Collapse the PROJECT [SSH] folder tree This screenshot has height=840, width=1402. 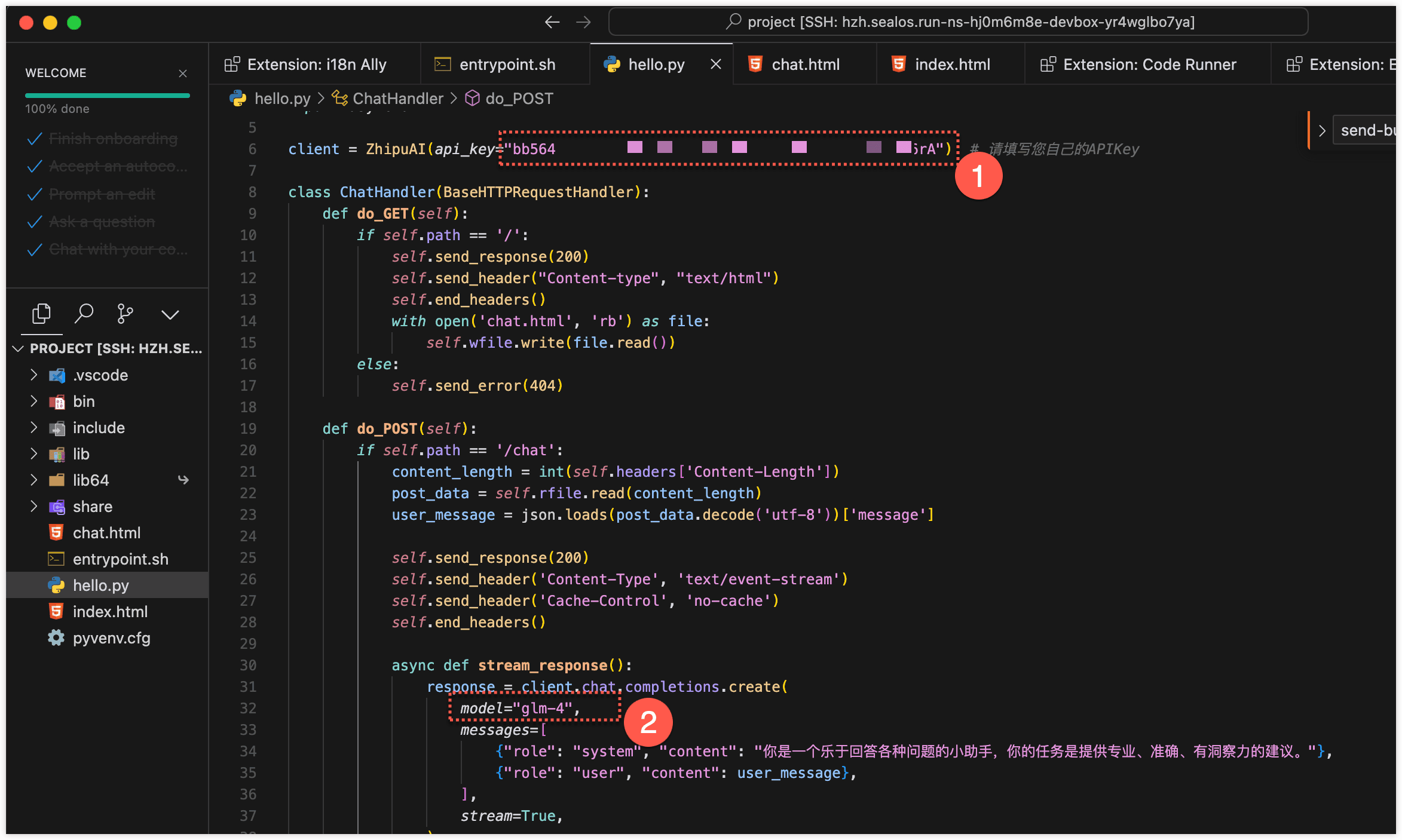click(x=17, y=349)
